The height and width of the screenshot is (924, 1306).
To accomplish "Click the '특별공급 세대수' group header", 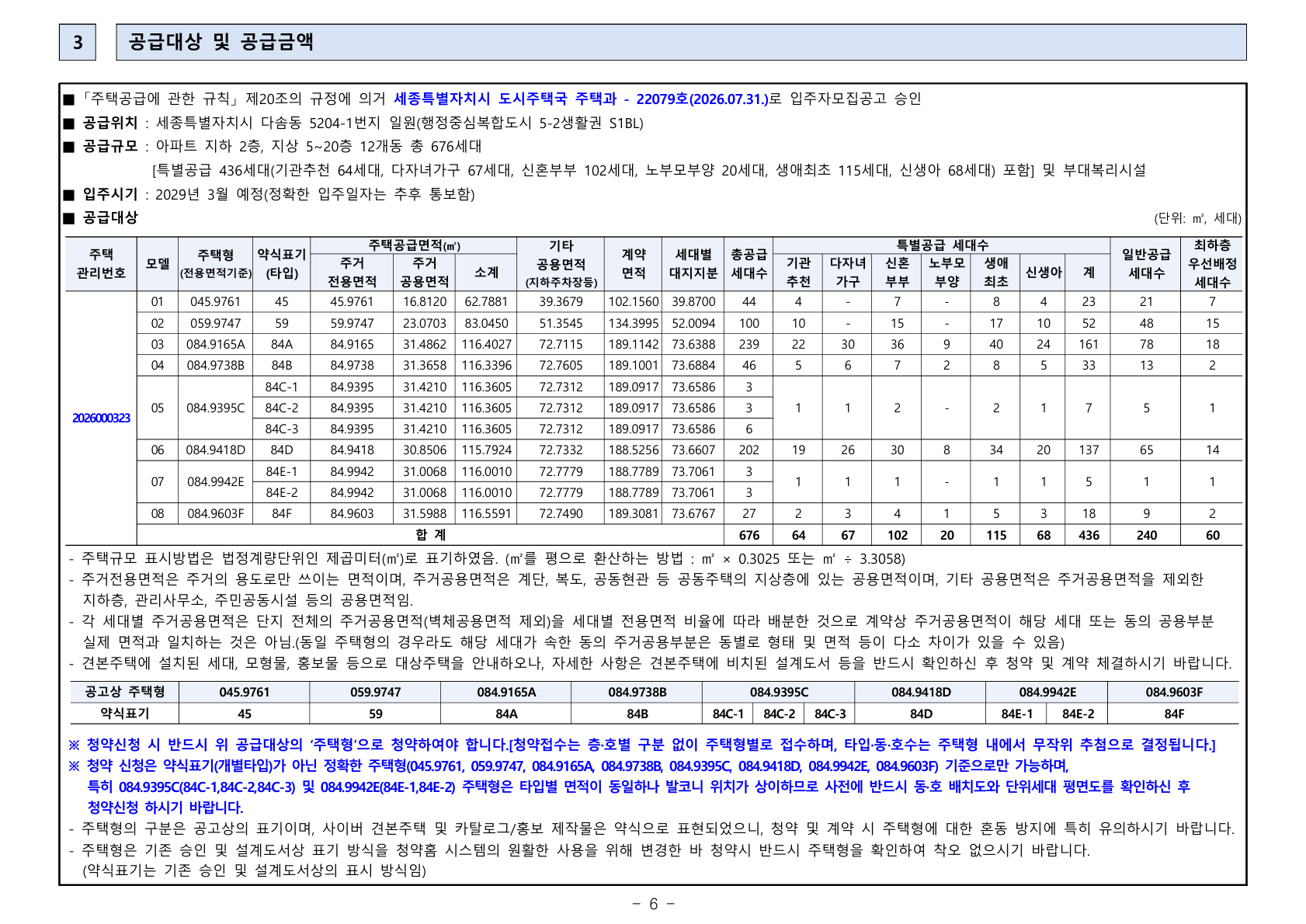I will pyautogui.click(x=942, y=245).
